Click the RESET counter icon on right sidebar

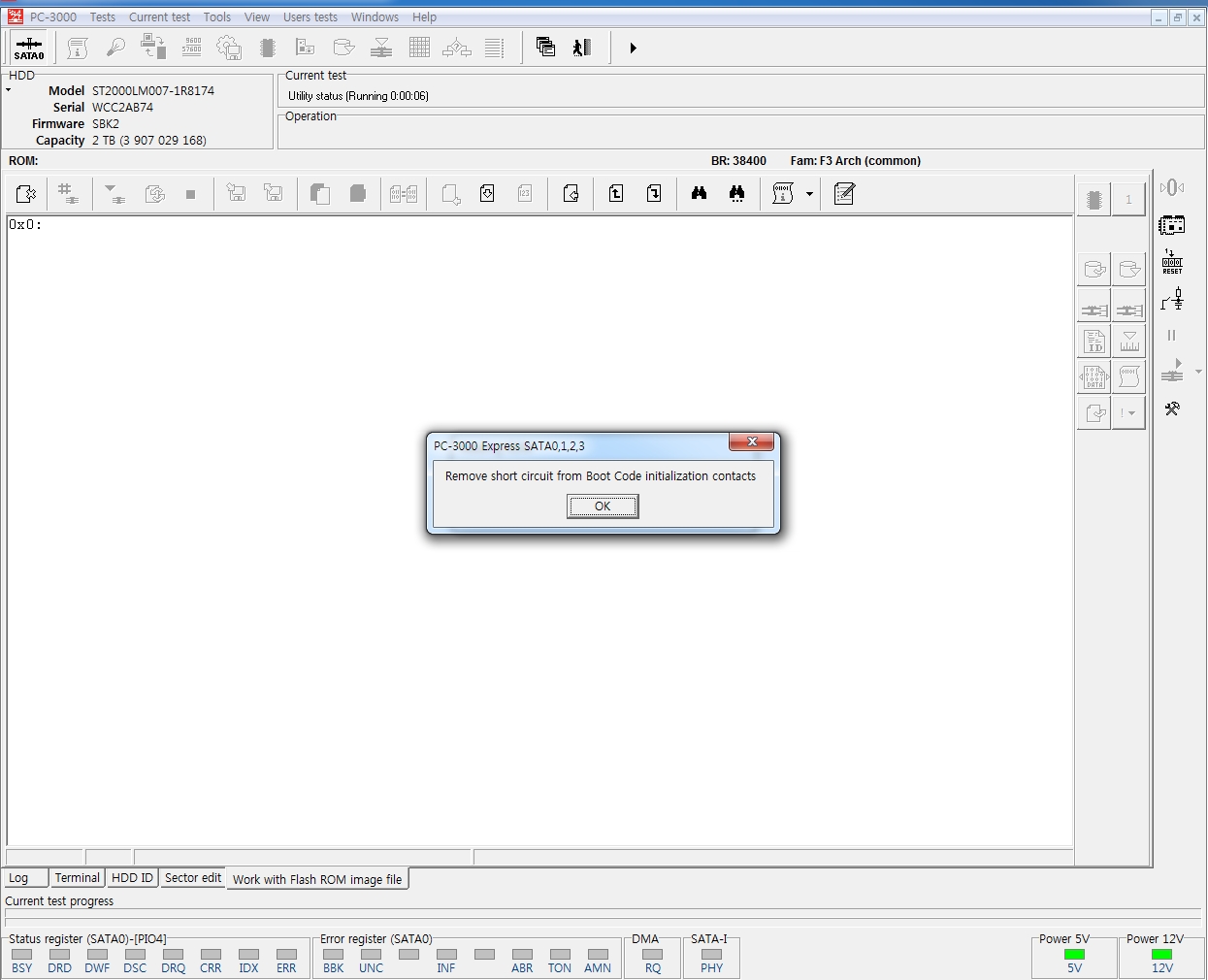(x=1172, y=262)
